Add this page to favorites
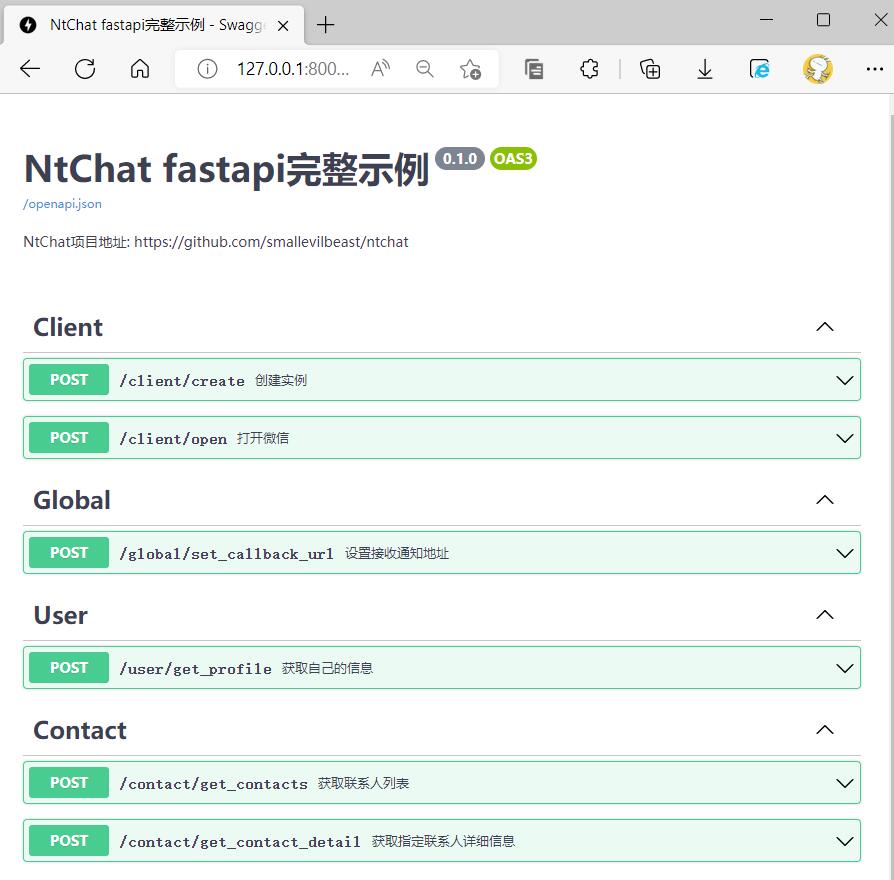 click(470, 69)
